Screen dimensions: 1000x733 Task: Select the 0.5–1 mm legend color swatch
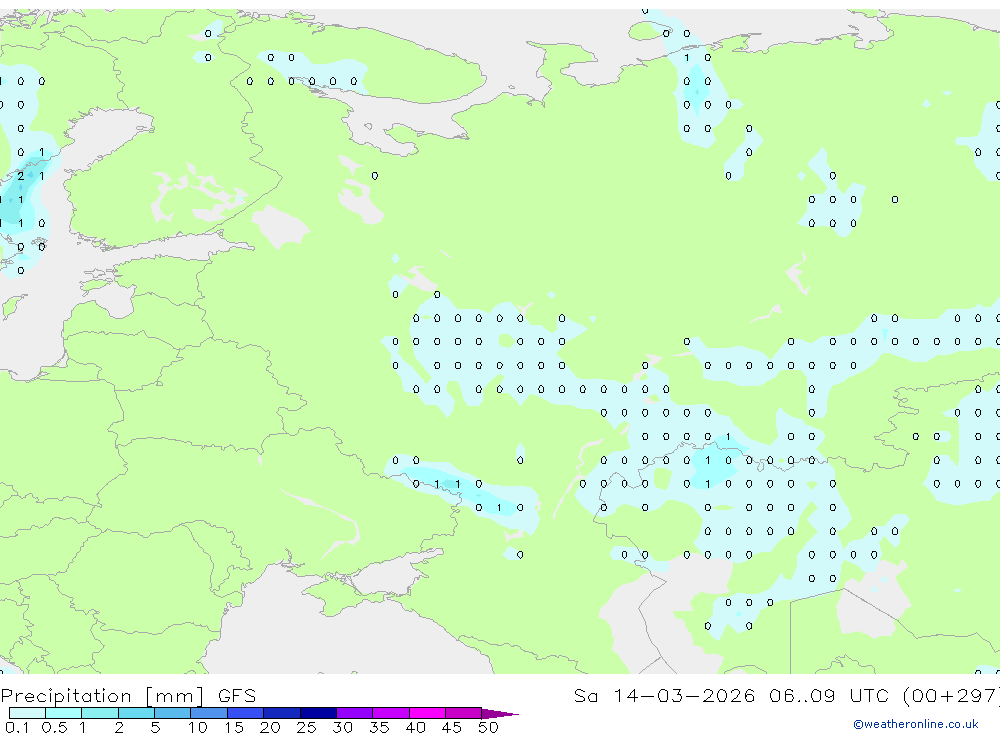[x=63, y=713]
